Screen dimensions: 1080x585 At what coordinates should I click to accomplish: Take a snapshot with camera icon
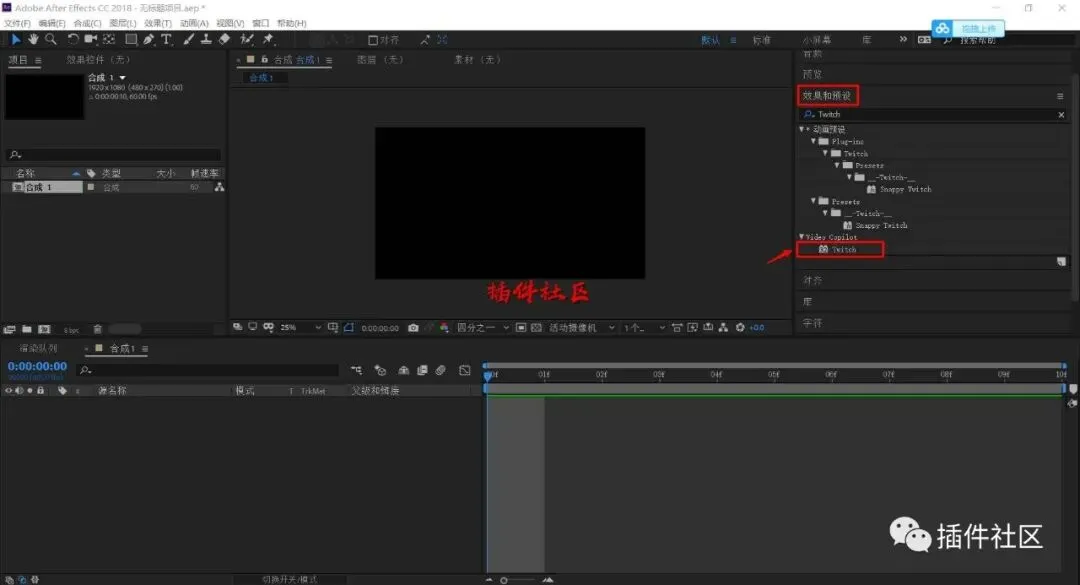[x=413, y=328]
